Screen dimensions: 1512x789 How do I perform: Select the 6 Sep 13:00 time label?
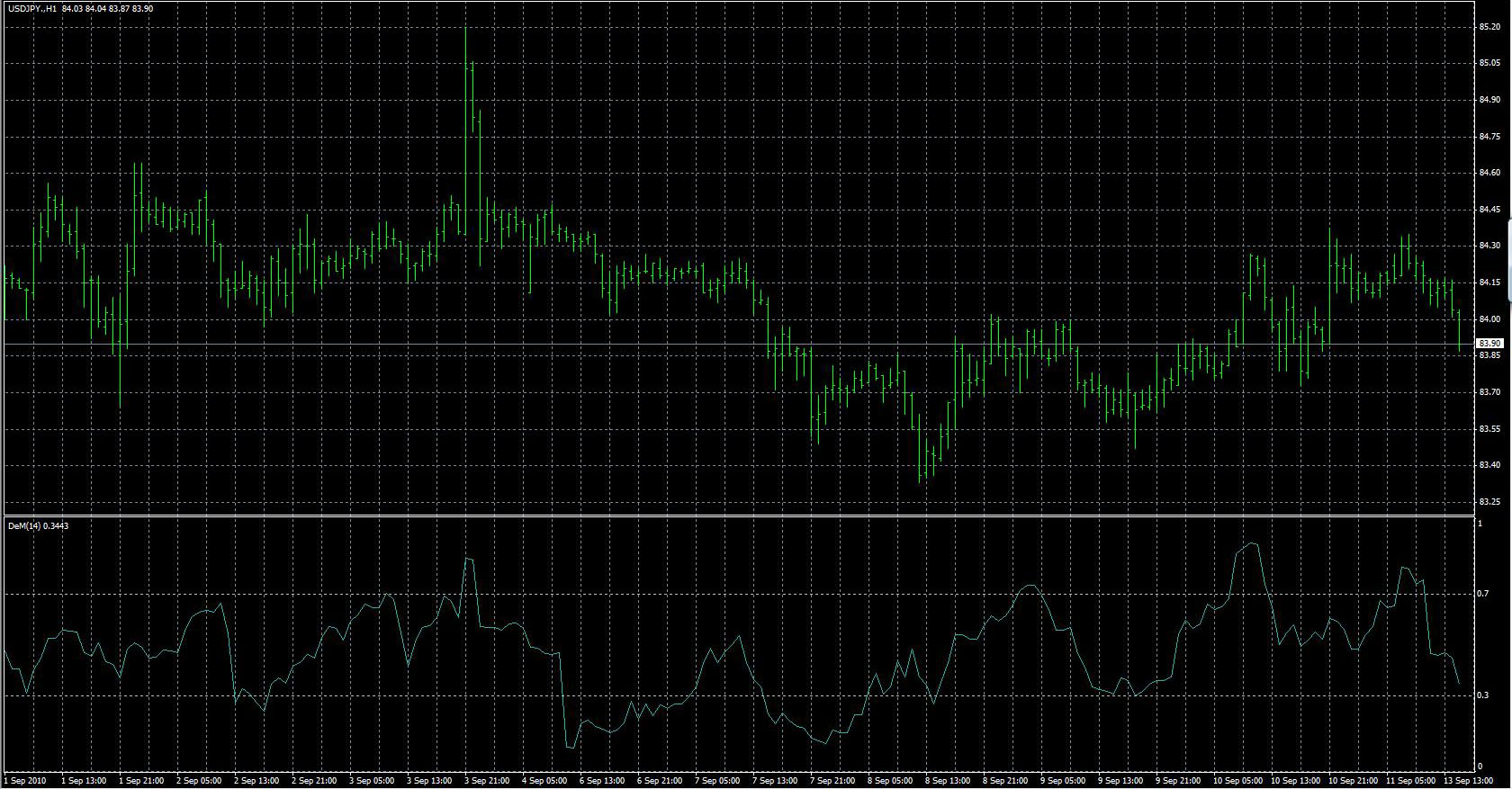(602, 780)
